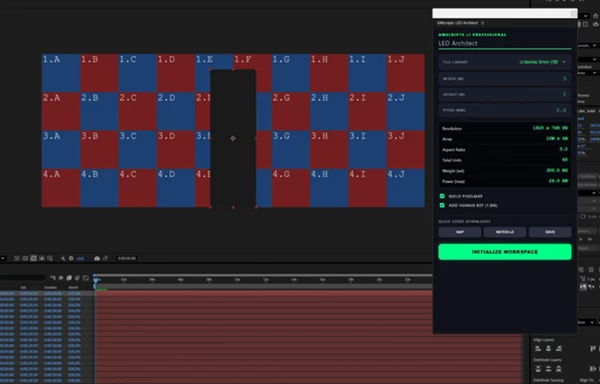600x384 pixels.
Task: Click the show snapshot icon beside camera
Action: pos(105,259)
